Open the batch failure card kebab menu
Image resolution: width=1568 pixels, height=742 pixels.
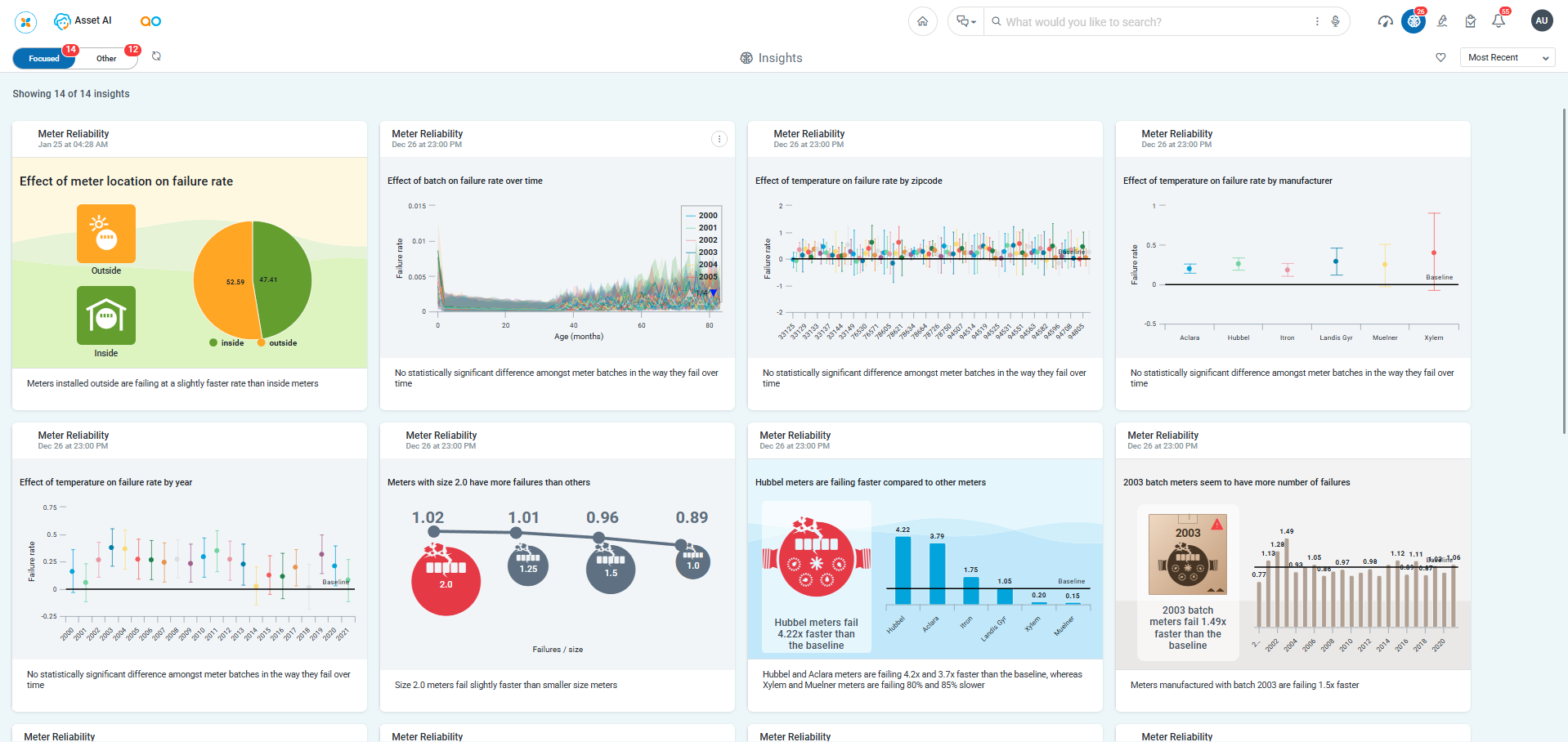coord(719,139)
